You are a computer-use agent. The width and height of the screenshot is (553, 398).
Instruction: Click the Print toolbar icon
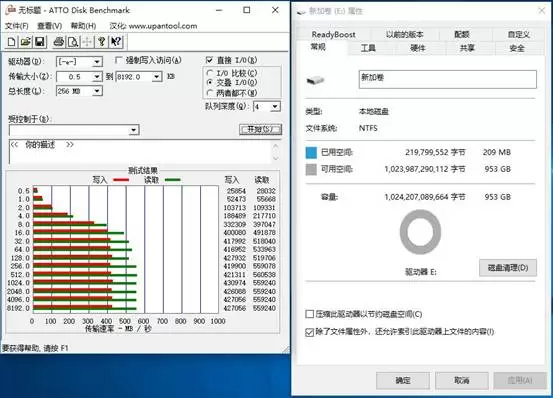coord(59,42)
